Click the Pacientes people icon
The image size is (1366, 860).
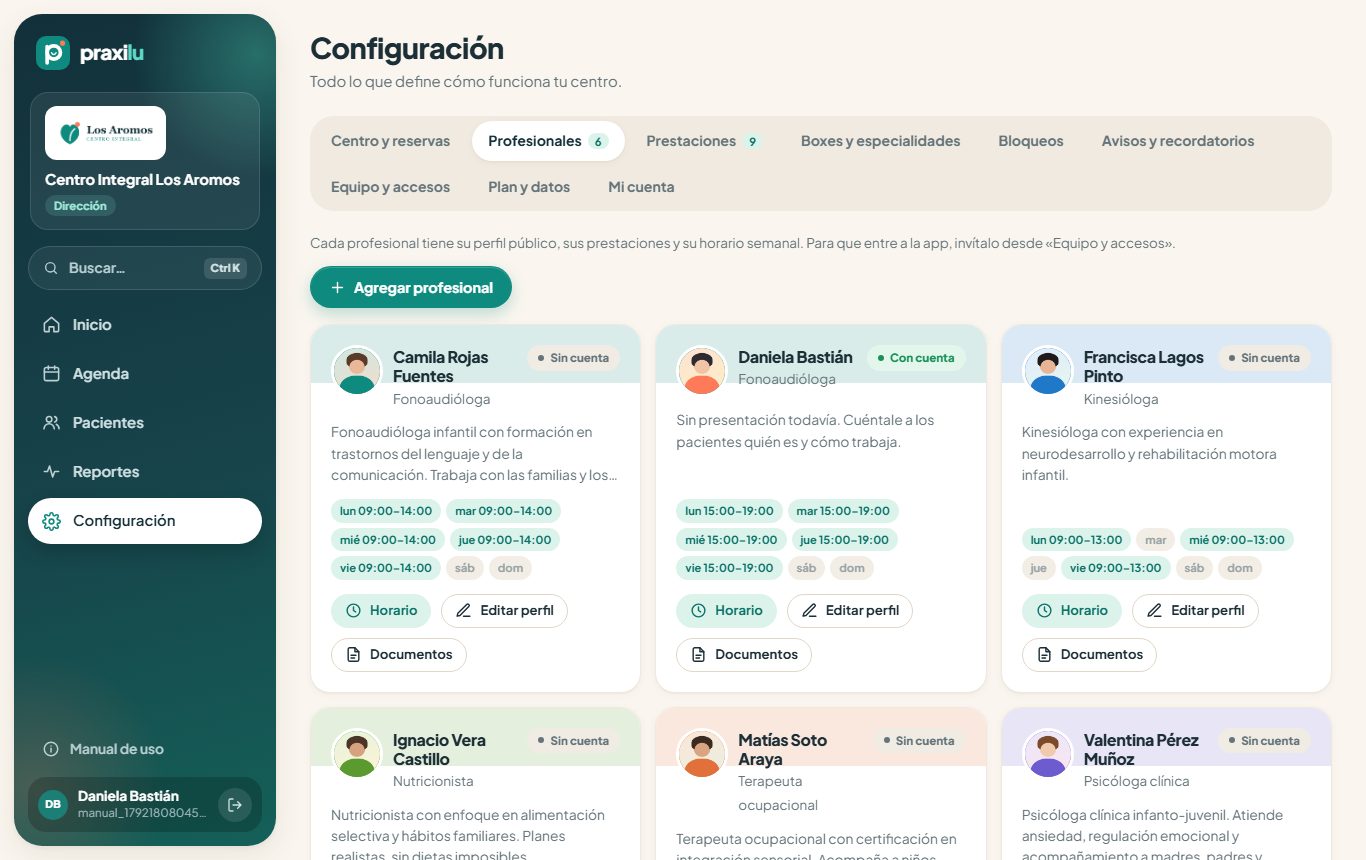[52, 423]
